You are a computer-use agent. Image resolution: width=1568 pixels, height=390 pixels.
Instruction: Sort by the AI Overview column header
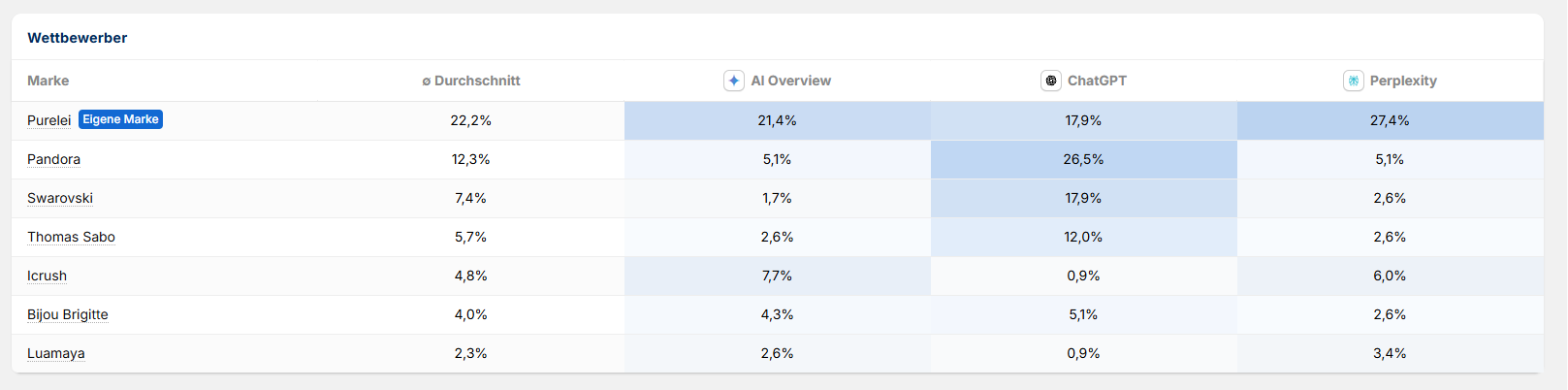790,81
